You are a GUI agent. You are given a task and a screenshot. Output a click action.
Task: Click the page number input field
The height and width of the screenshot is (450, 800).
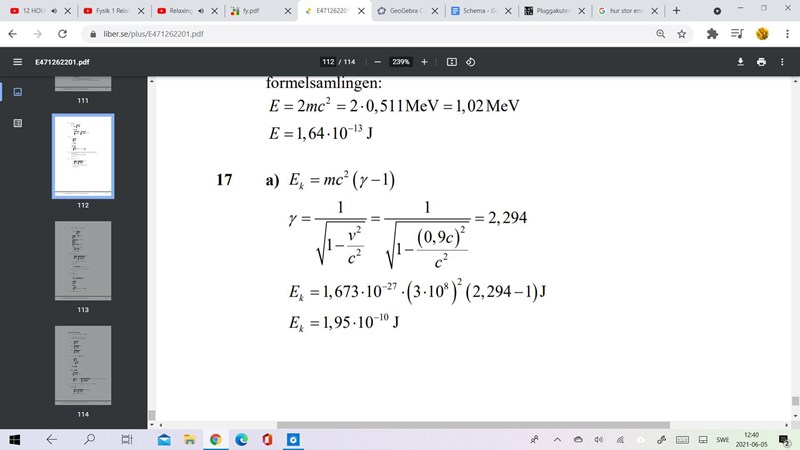click(328, 61)
